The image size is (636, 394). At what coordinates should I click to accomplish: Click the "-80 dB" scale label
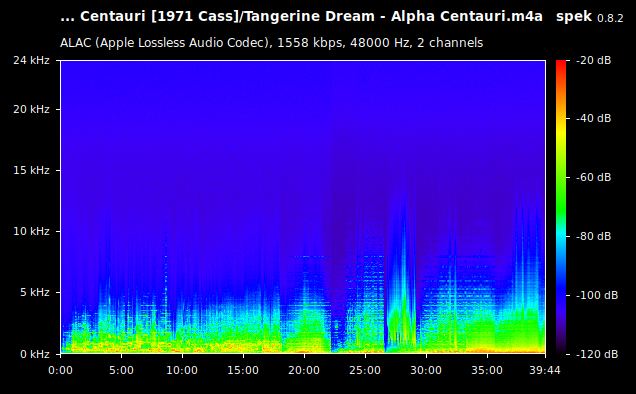tap(593, 236)
